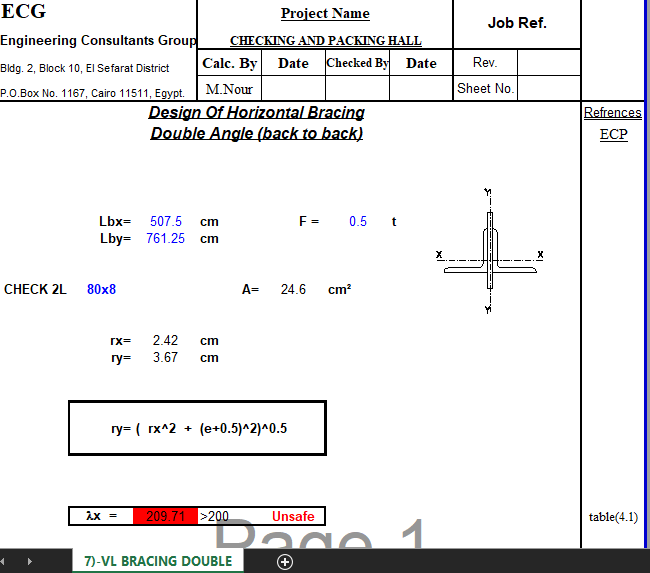Add a new sheet with plus icon

(x=285, y=562)
